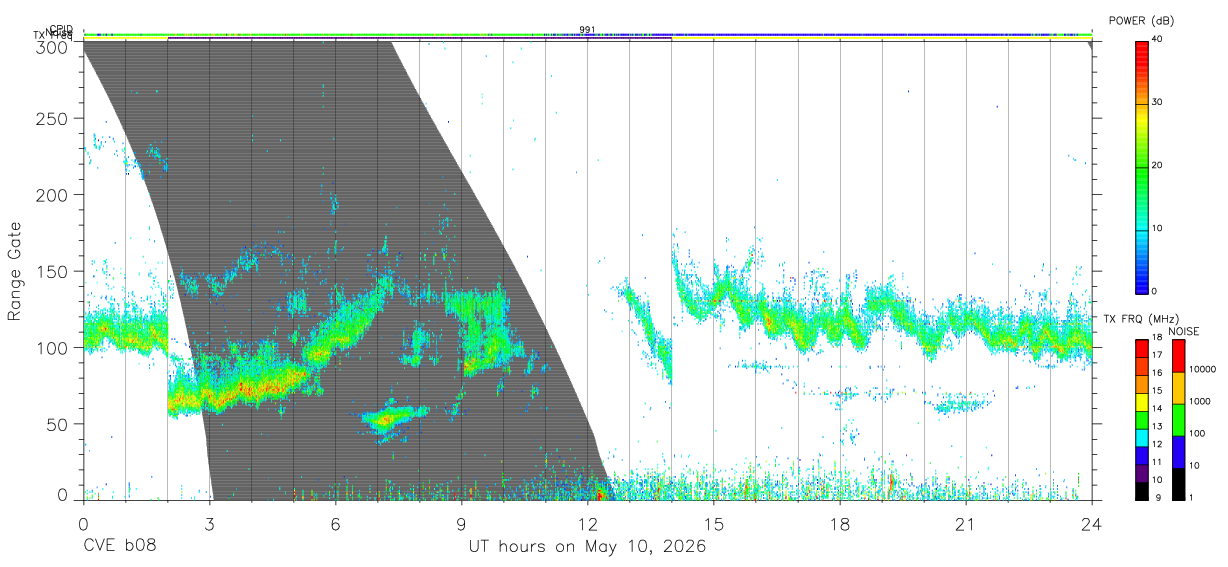Screen dimensions: 1228x567
Task: Select the 'POWER (dB)' legend title
Action: [1142, 20]
